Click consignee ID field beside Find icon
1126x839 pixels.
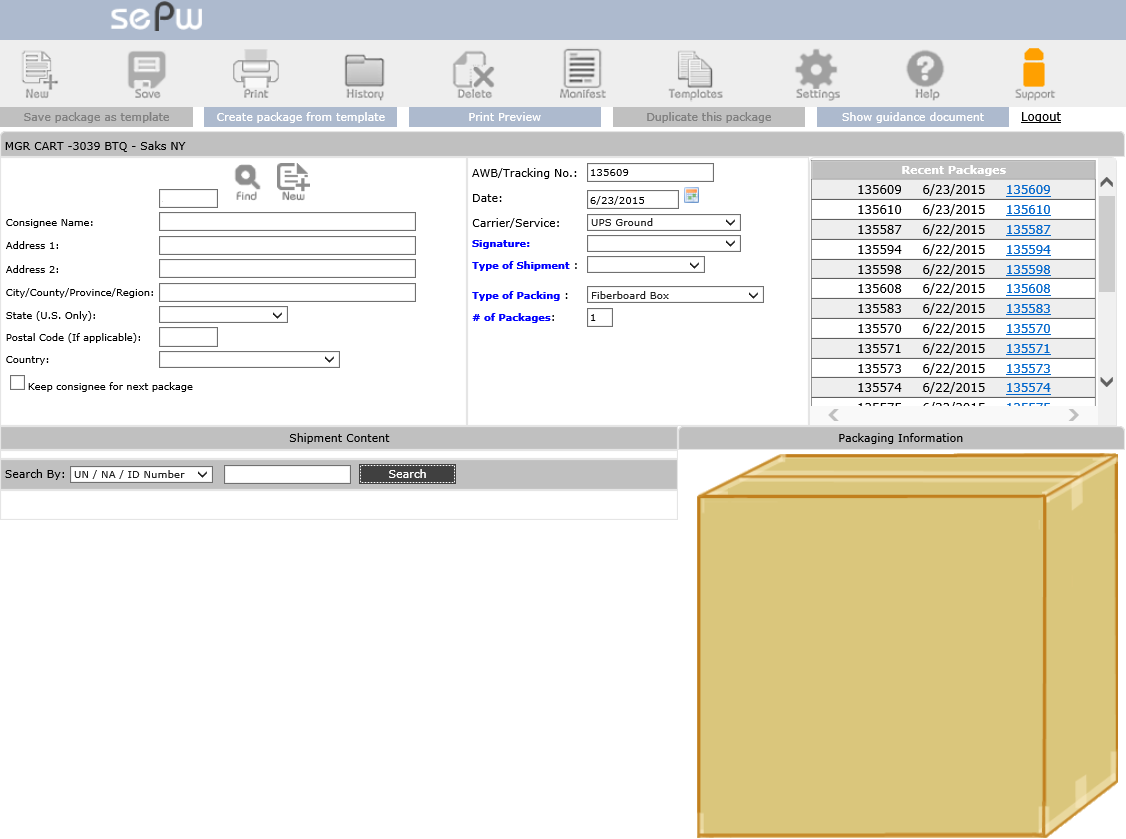click(188, 198)
